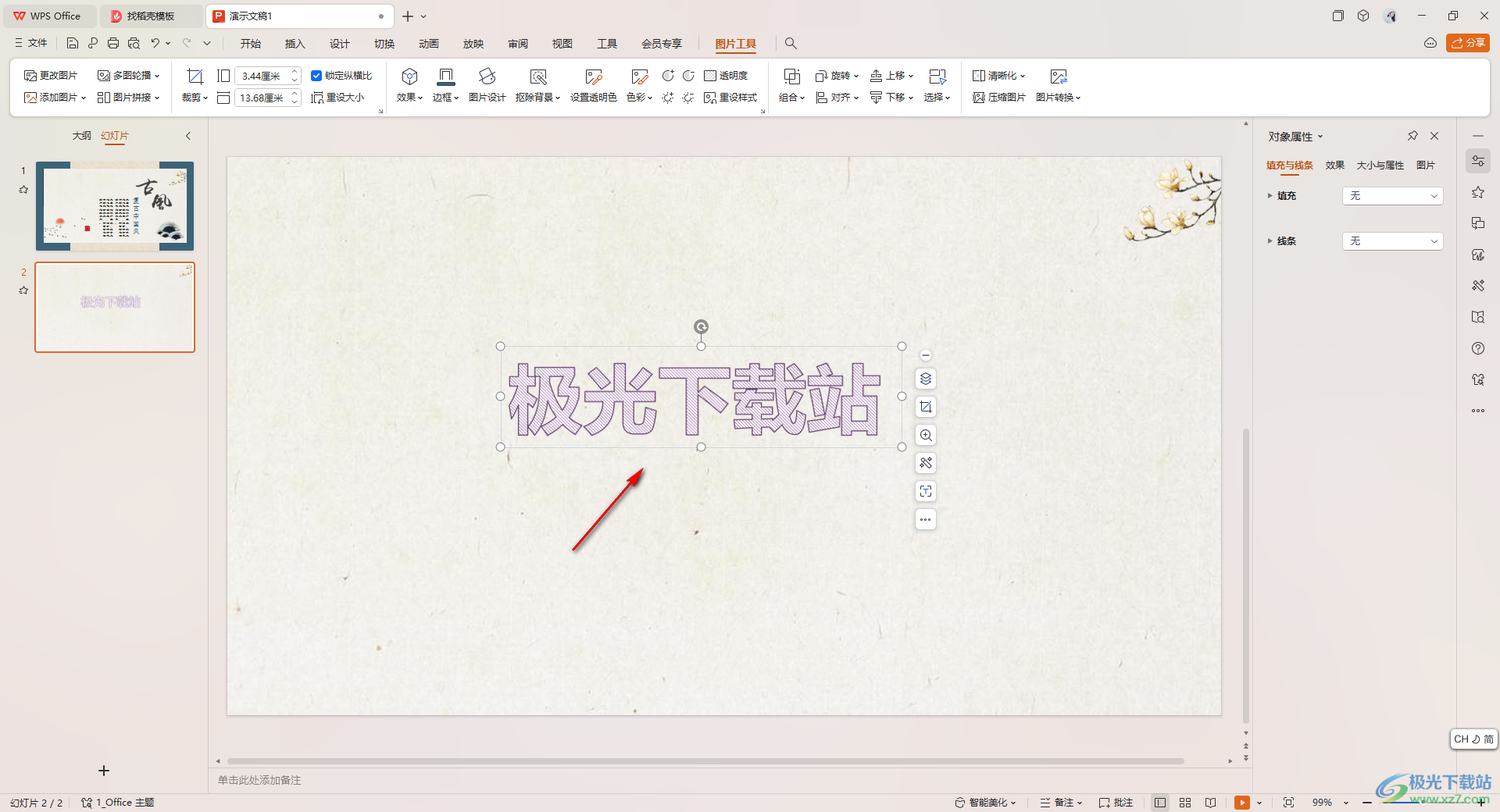The width and height of the screenshot is (1500, 812).
Task: Click 重设大小 reset size
Action: pos(337,98)
